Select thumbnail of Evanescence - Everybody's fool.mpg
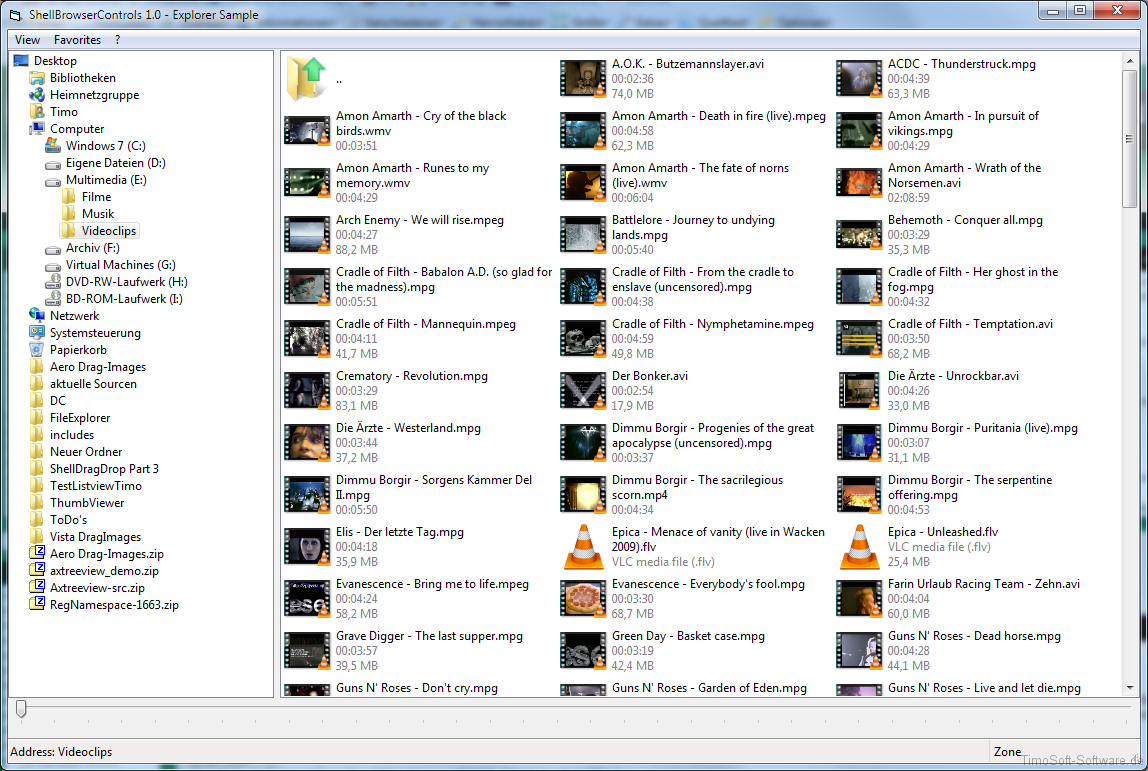Screen dimensions: 1148x771 583,599
